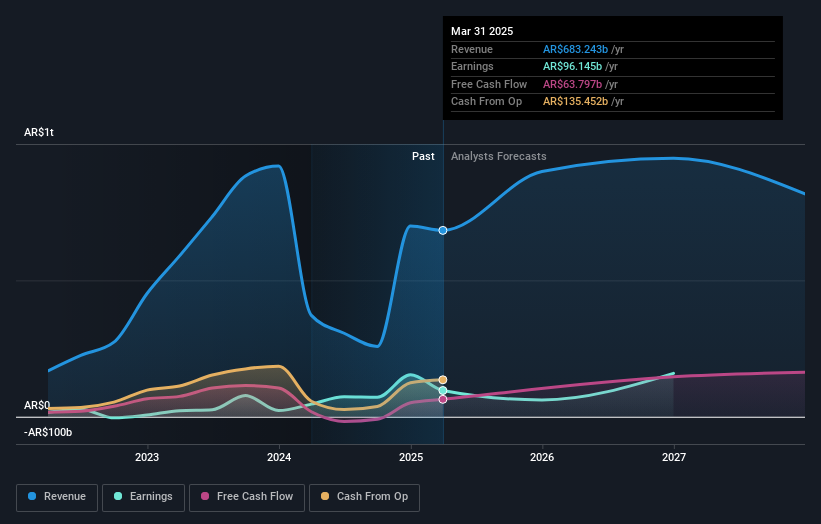Click the AR$1t y-axis label

(x=39, y=132)
